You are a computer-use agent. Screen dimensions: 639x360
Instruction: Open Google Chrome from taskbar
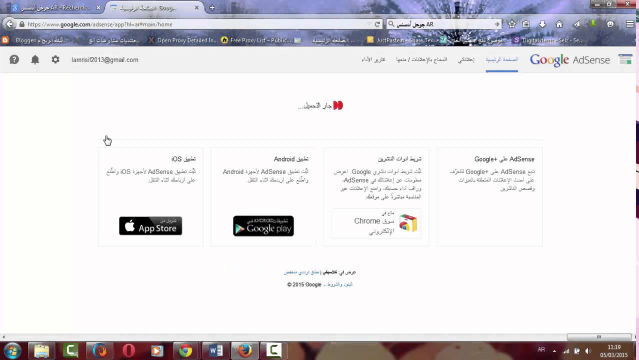186,350
